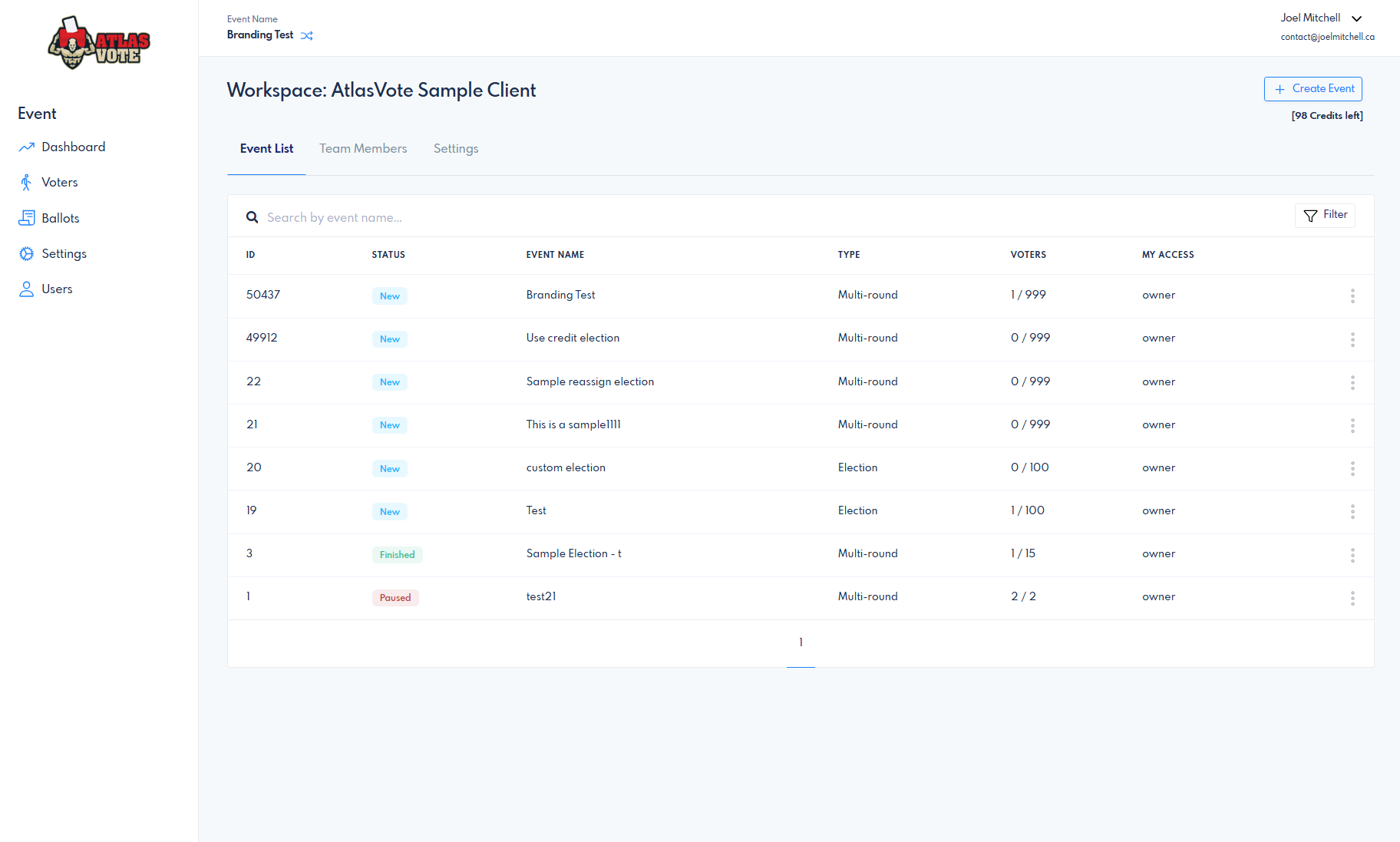Open the Dashboard sidebar item
The width and height of the screenshot is (1400, 842).
[x=62, y=147]
